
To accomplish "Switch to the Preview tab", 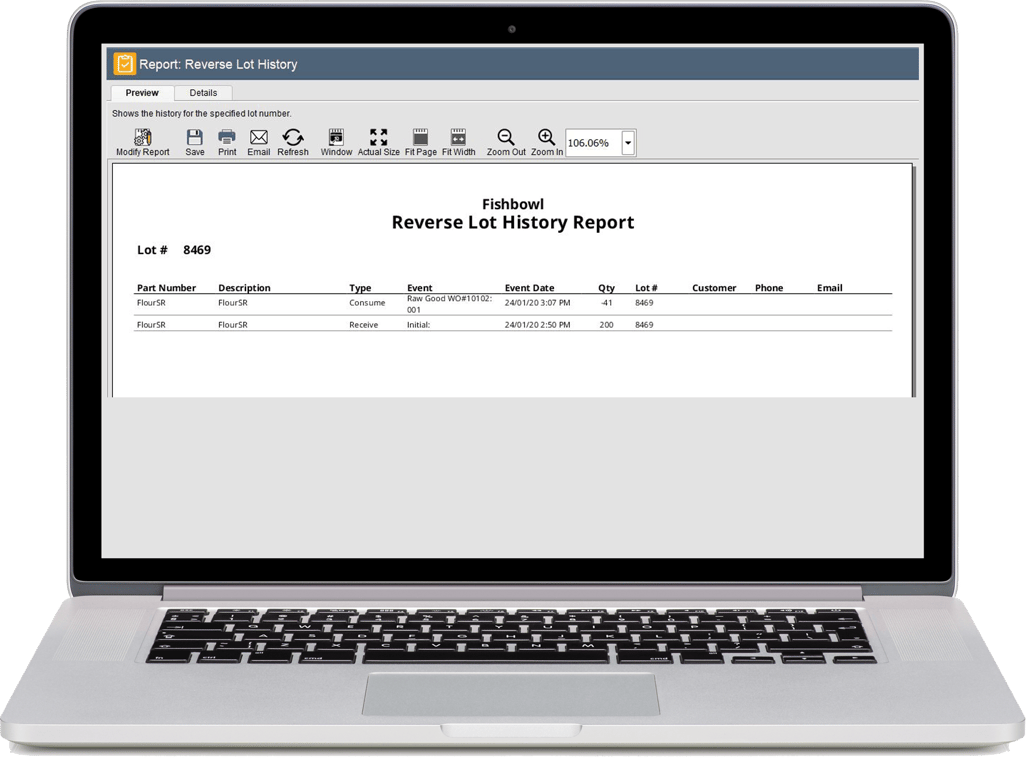I will pyautogui.click(x=142, y=93).
